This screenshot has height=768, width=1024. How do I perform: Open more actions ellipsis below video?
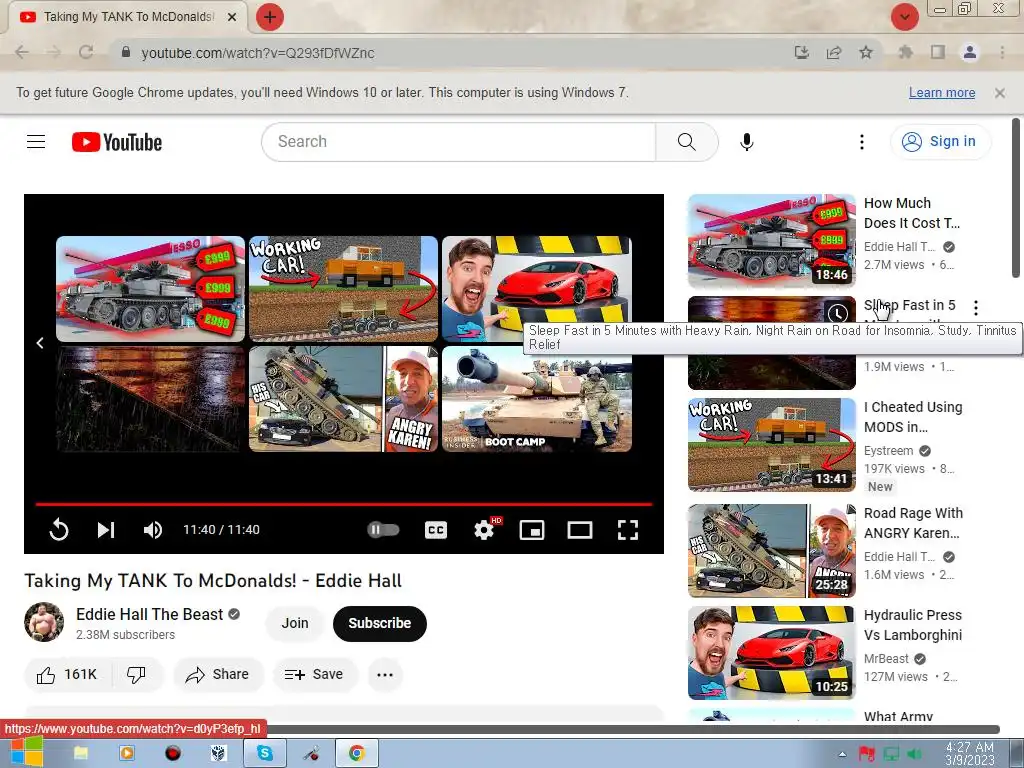(385, 675)
